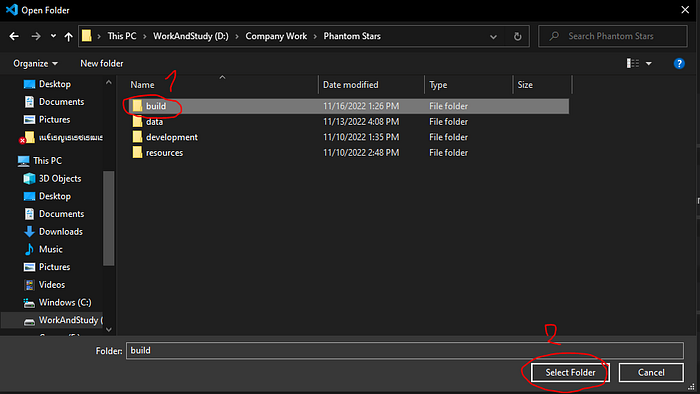Refresh the Phantom Stars folder
Viewport: 700px width, 394px height.
517,37
